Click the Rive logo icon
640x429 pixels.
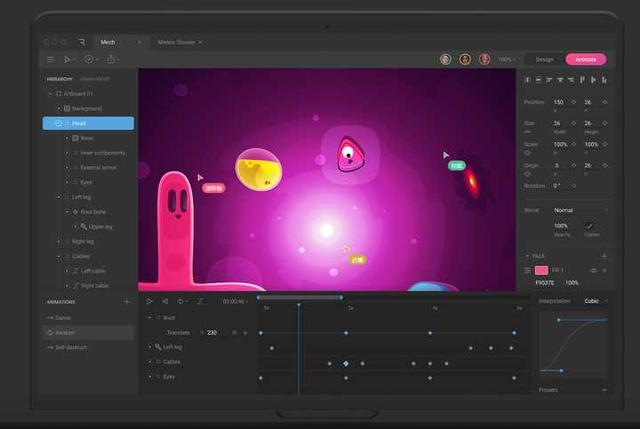coord(81,42)
